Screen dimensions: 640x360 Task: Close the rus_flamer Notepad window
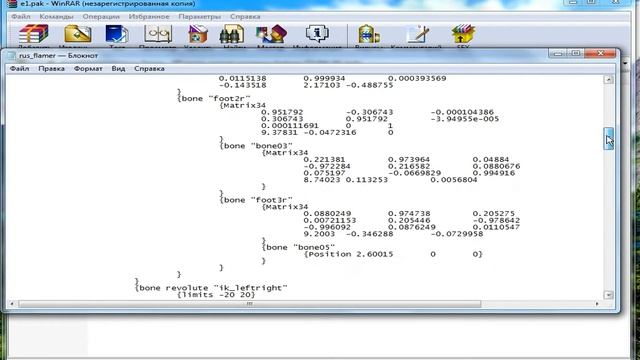(x=600, y=53)
